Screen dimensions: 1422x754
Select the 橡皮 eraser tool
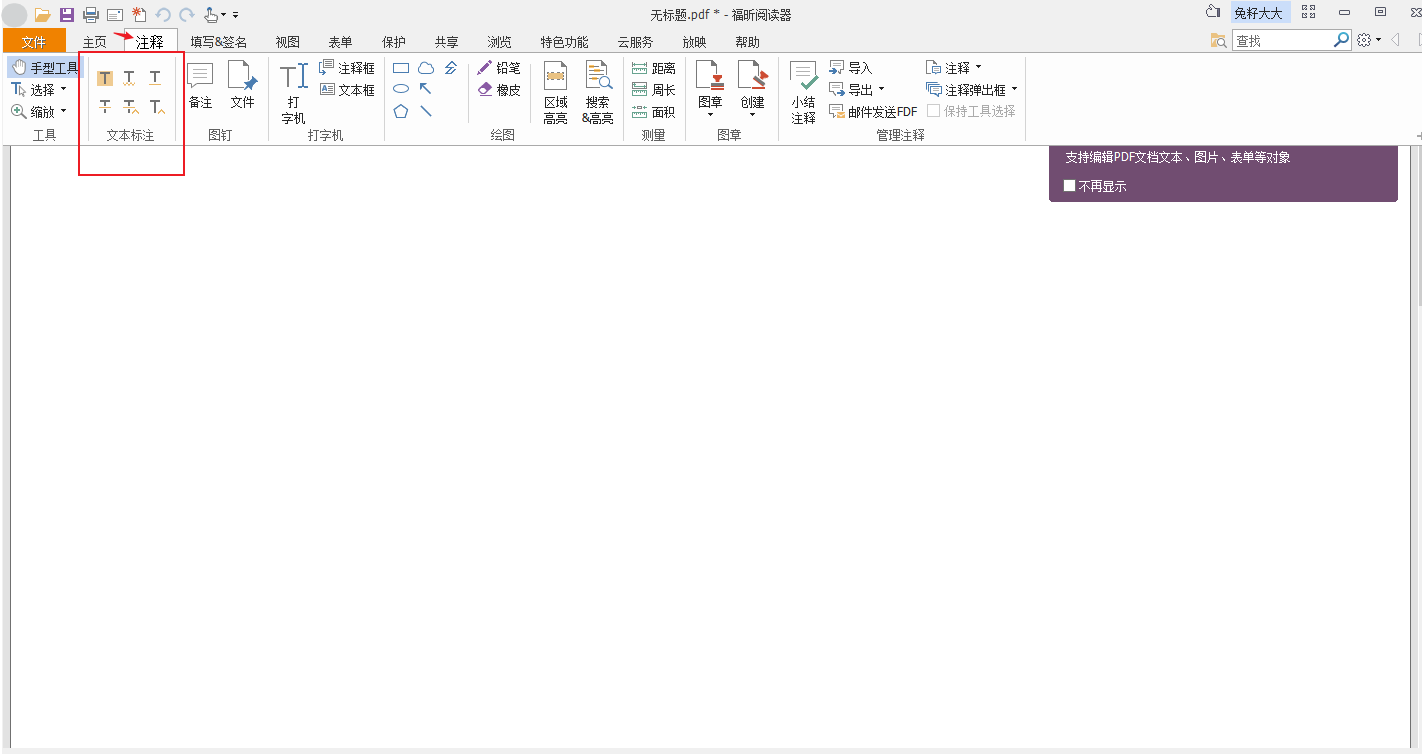(x=500, y=88)
